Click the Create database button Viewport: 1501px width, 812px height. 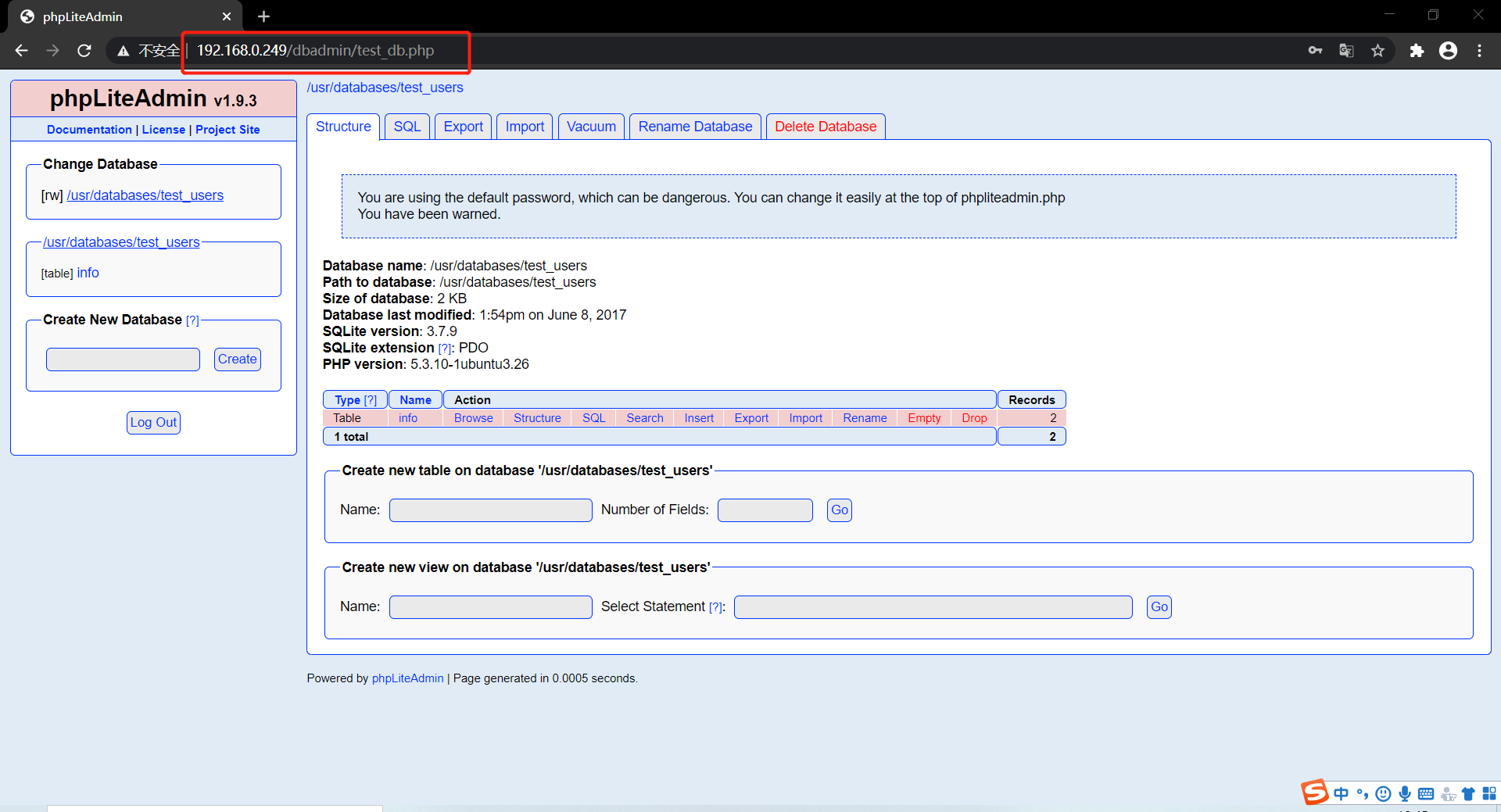(x=238, y=359)
